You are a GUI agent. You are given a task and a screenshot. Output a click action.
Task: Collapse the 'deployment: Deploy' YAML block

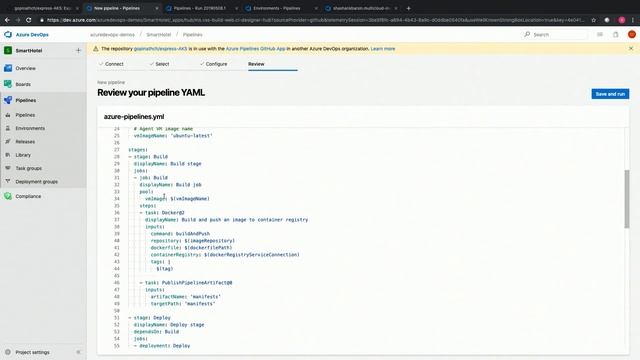[136, 346]
